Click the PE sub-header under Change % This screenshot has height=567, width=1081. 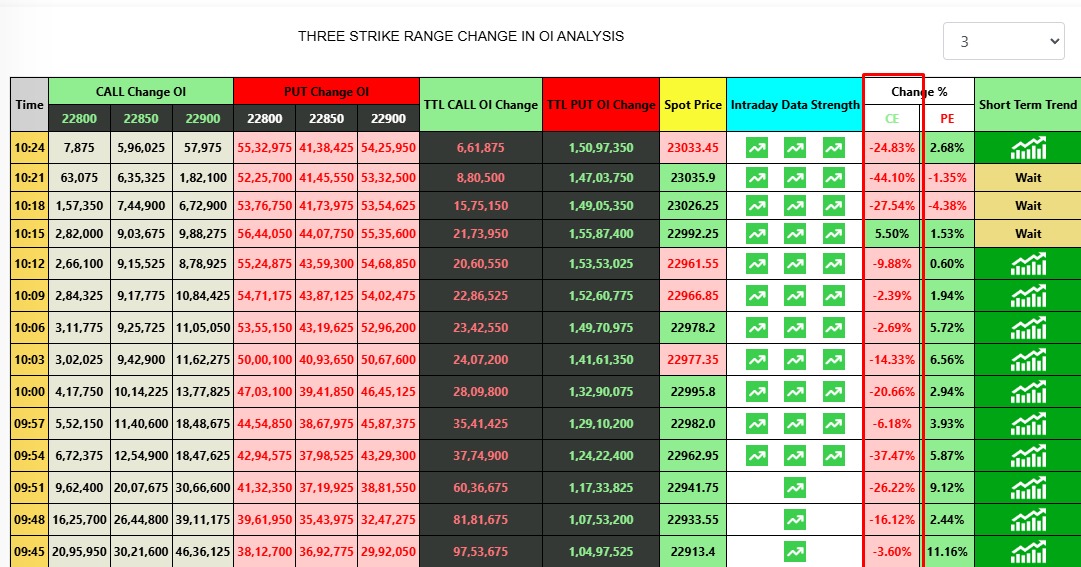[947, 119]
